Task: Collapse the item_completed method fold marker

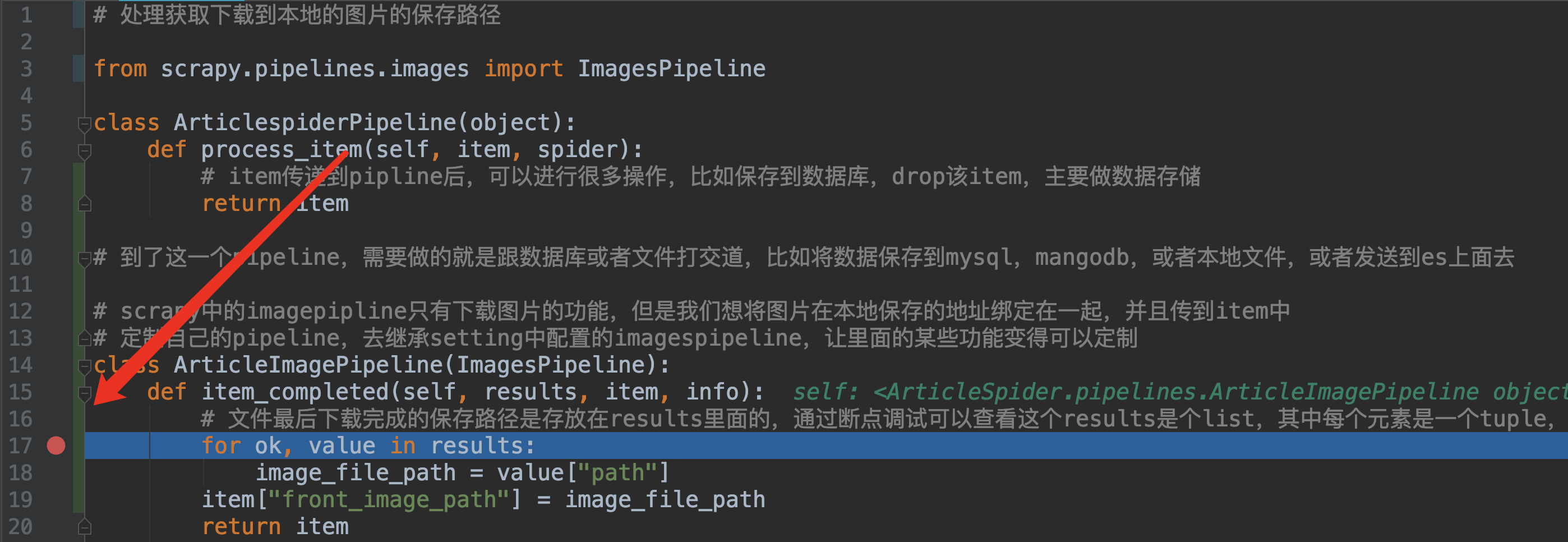Action: 85,393
